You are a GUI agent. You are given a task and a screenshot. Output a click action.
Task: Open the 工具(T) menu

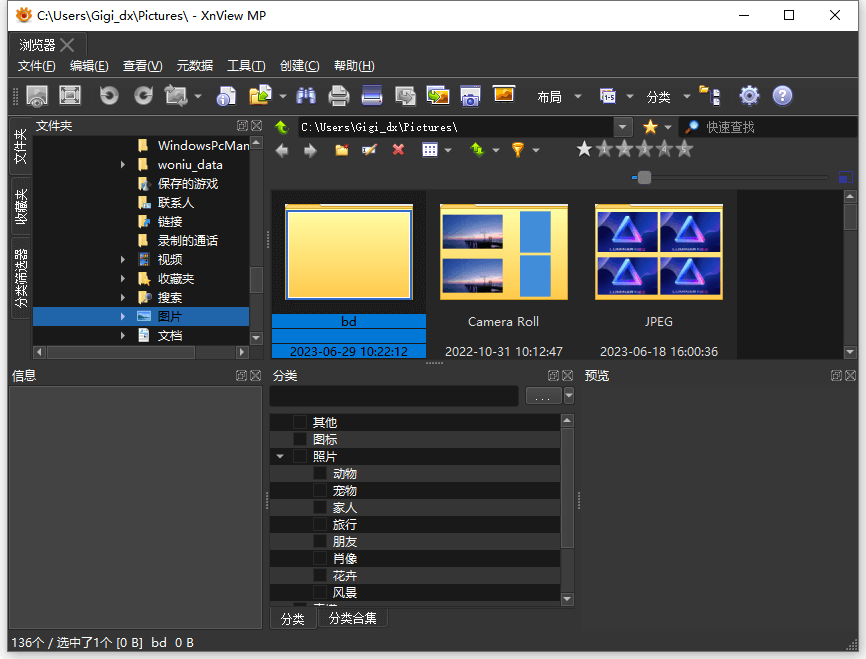246,66
